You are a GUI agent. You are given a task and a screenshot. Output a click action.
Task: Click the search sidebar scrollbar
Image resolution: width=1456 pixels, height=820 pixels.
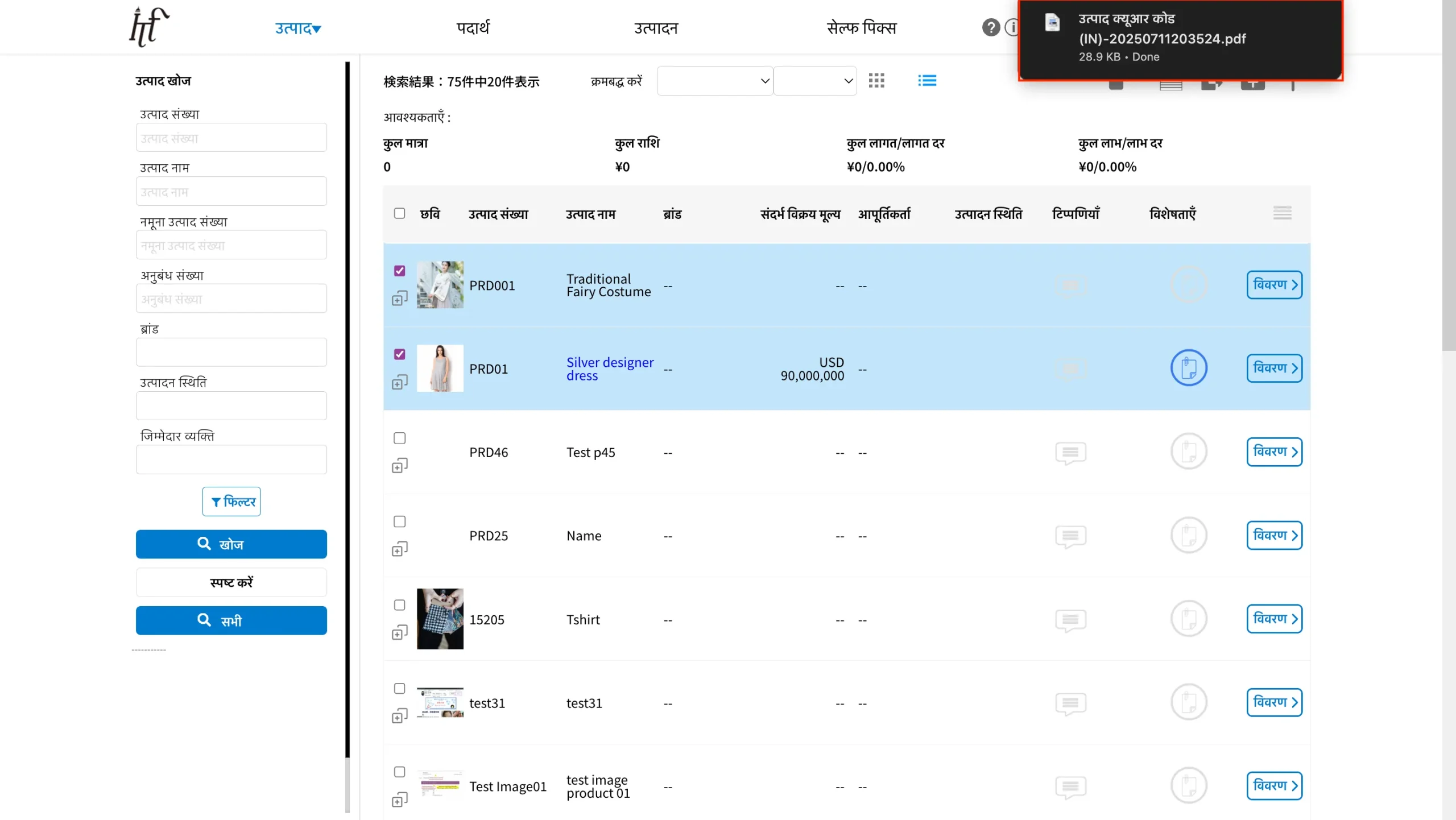tap(348, 409)
